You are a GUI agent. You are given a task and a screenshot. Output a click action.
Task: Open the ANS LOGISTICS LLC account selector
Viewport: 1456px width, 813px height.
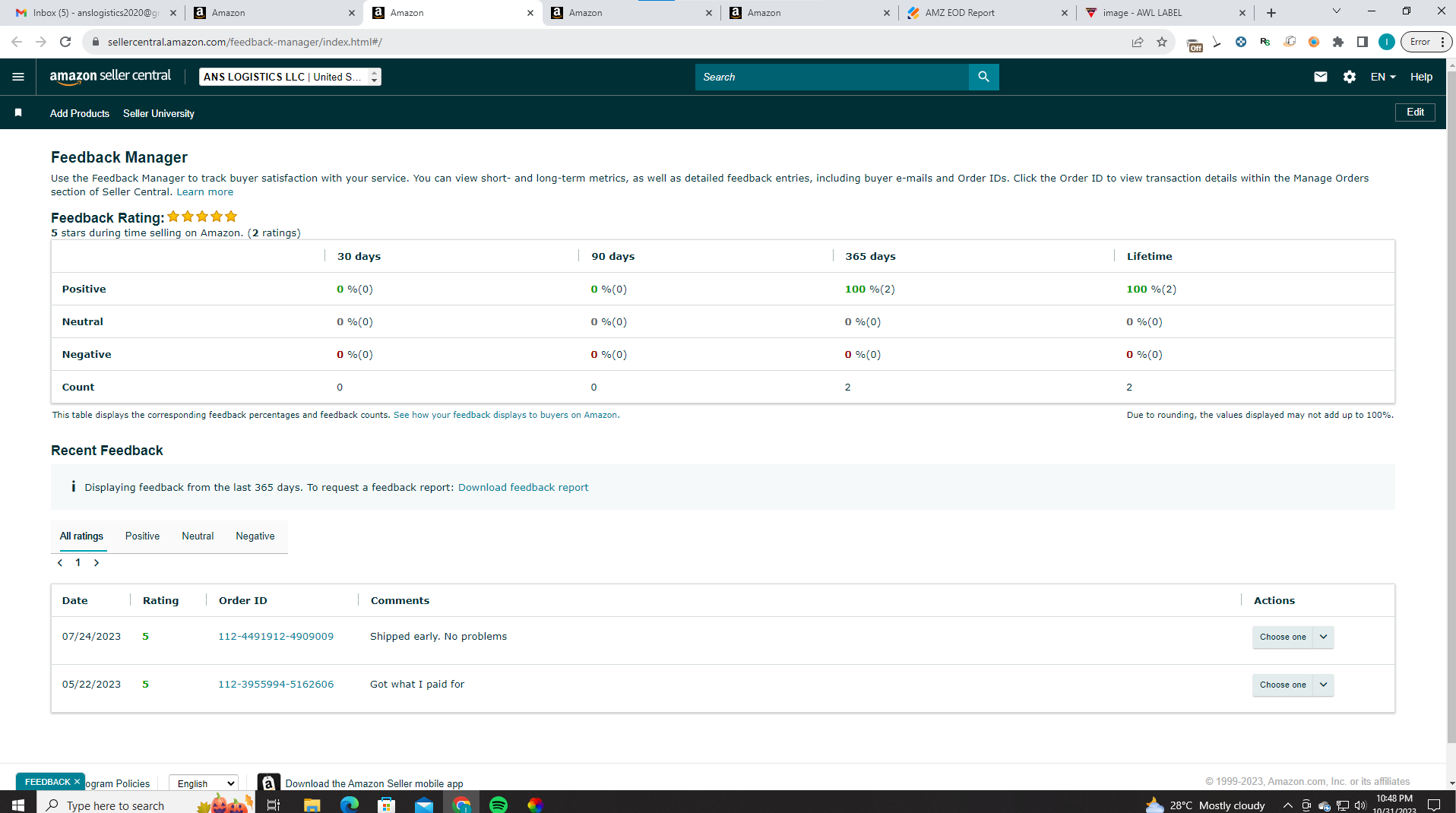pyautogui.click(x=290, y=77)
